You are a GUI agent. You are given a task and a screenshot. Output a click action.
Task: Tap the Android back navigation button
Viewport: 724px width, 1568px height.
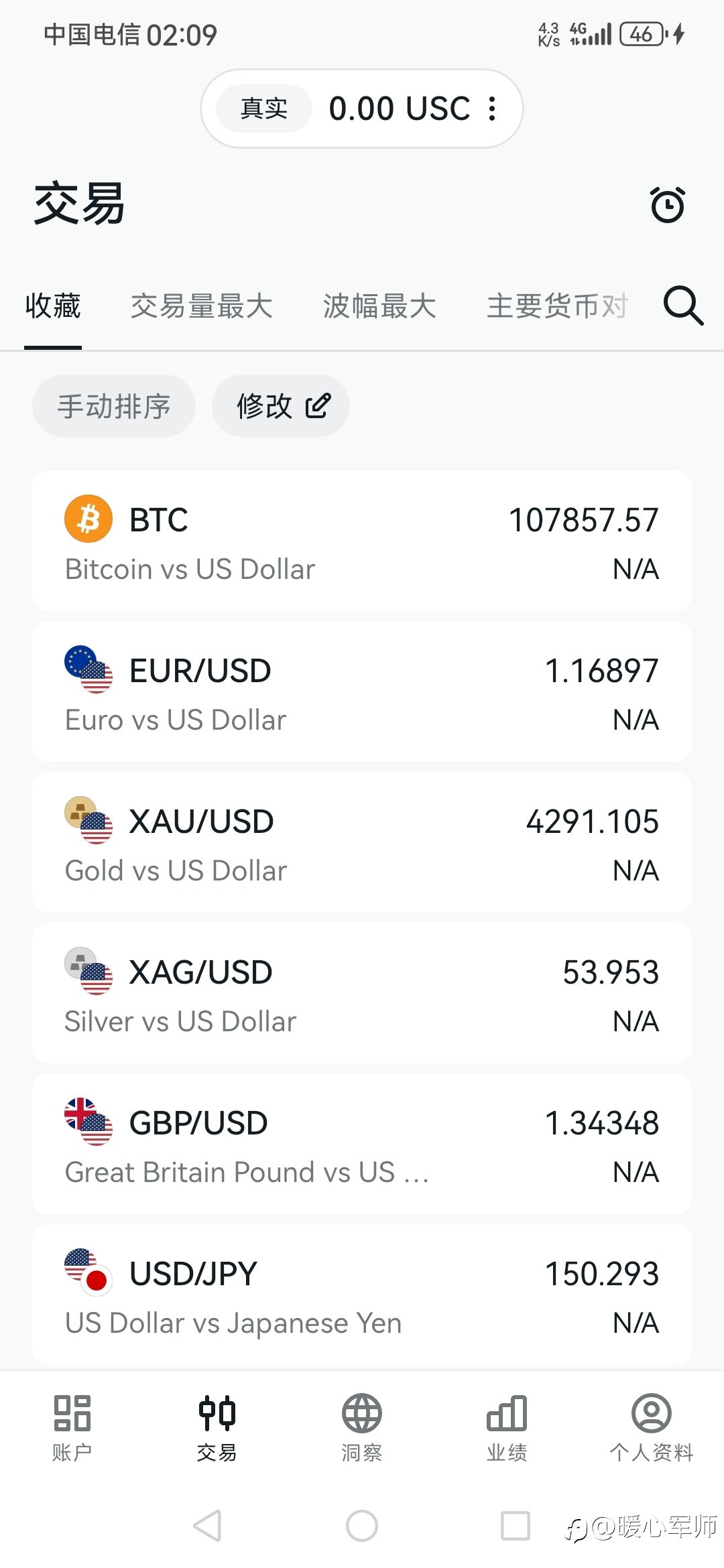(x=207, y=1526)
